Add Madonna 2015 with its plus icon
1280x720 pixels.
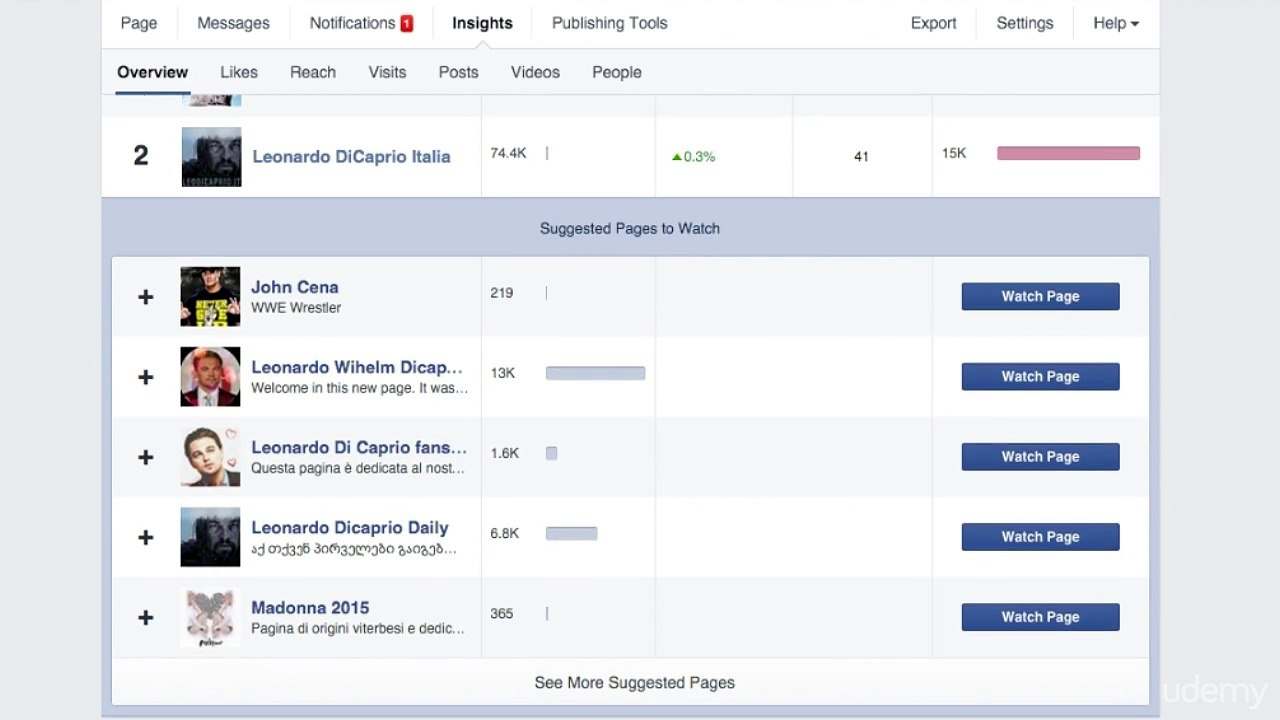pos(146,617)
